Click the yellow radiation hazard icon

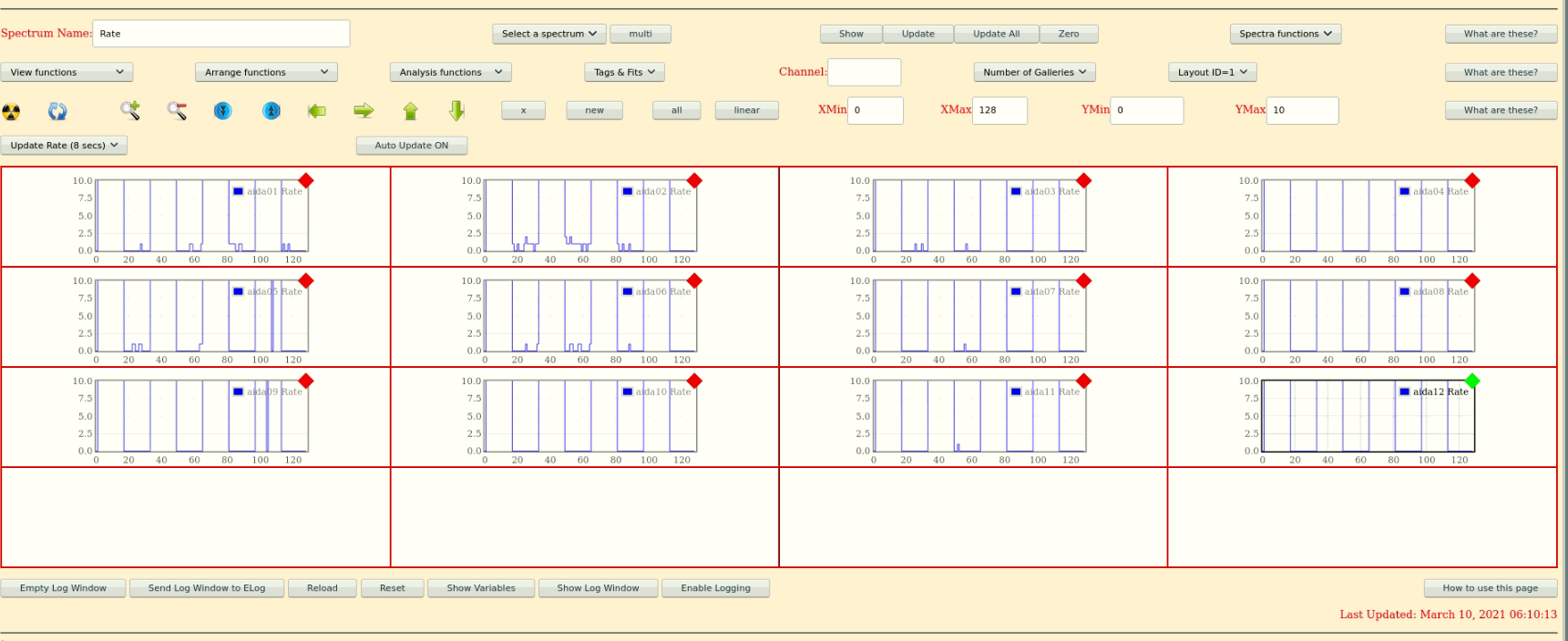coord(11,111)
